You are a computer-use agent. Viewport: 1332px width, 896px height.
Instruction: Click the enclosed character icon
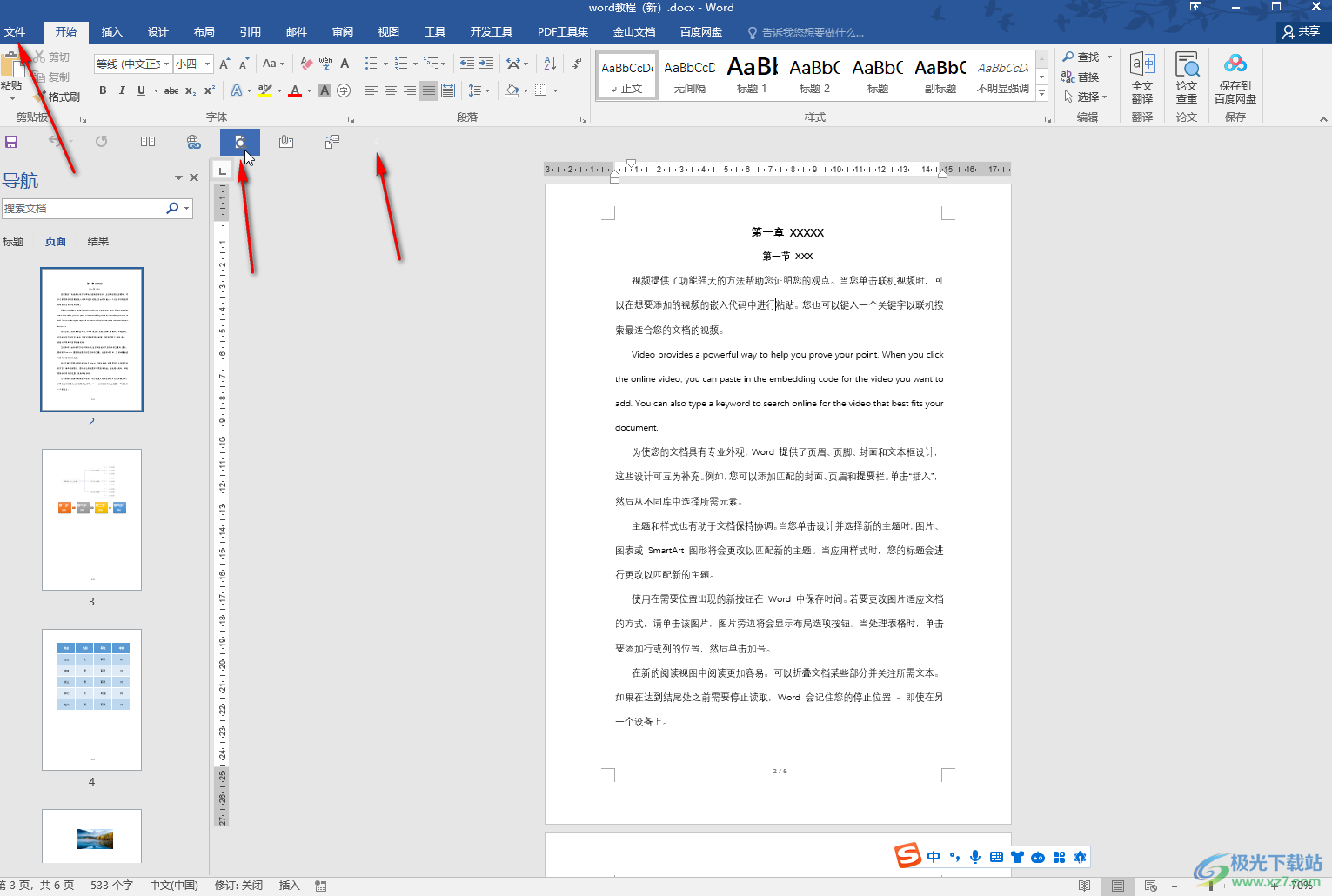tap(344, 90)
